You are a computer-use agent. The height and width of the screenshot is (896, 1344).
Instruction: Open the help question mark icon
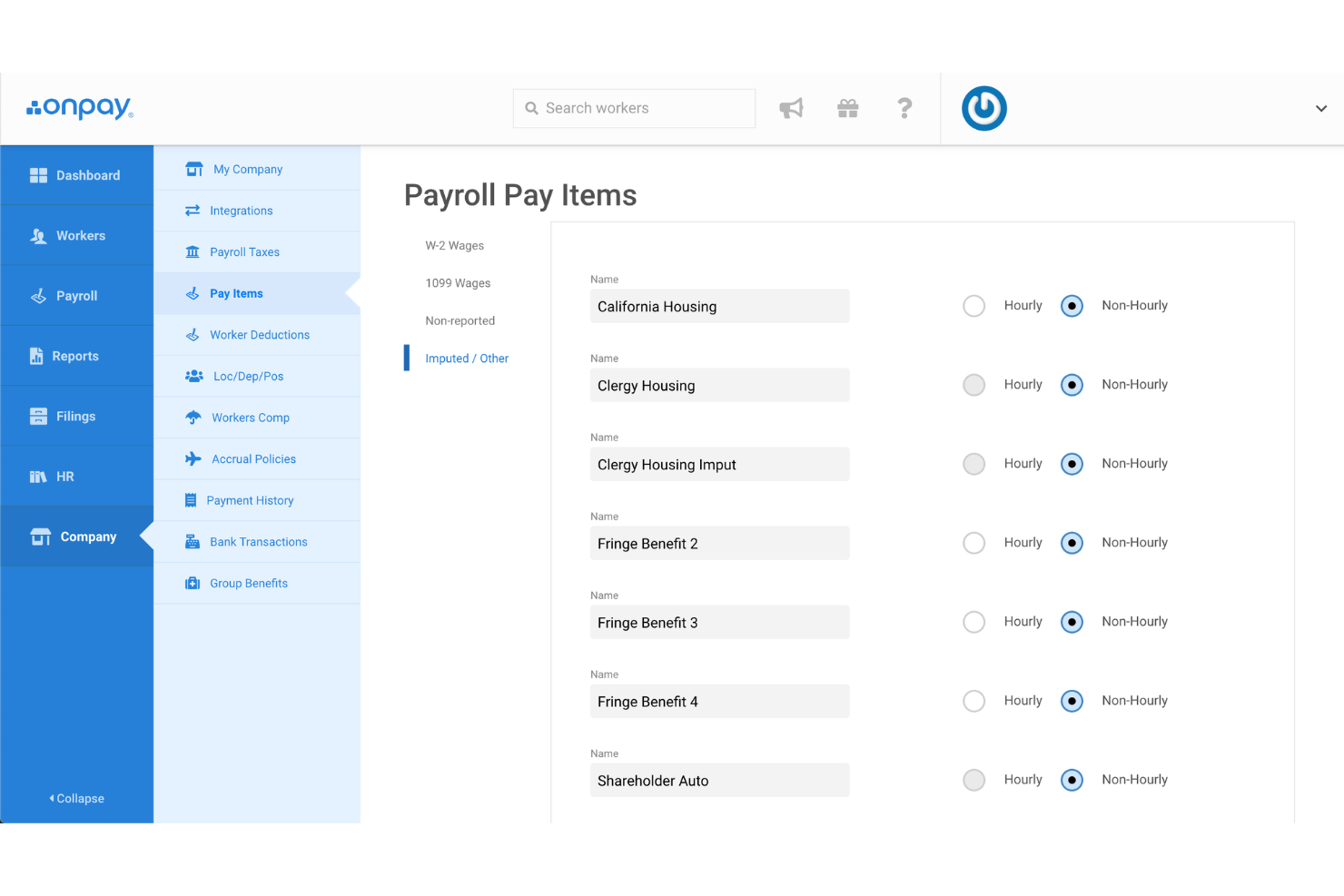point(904,108)
